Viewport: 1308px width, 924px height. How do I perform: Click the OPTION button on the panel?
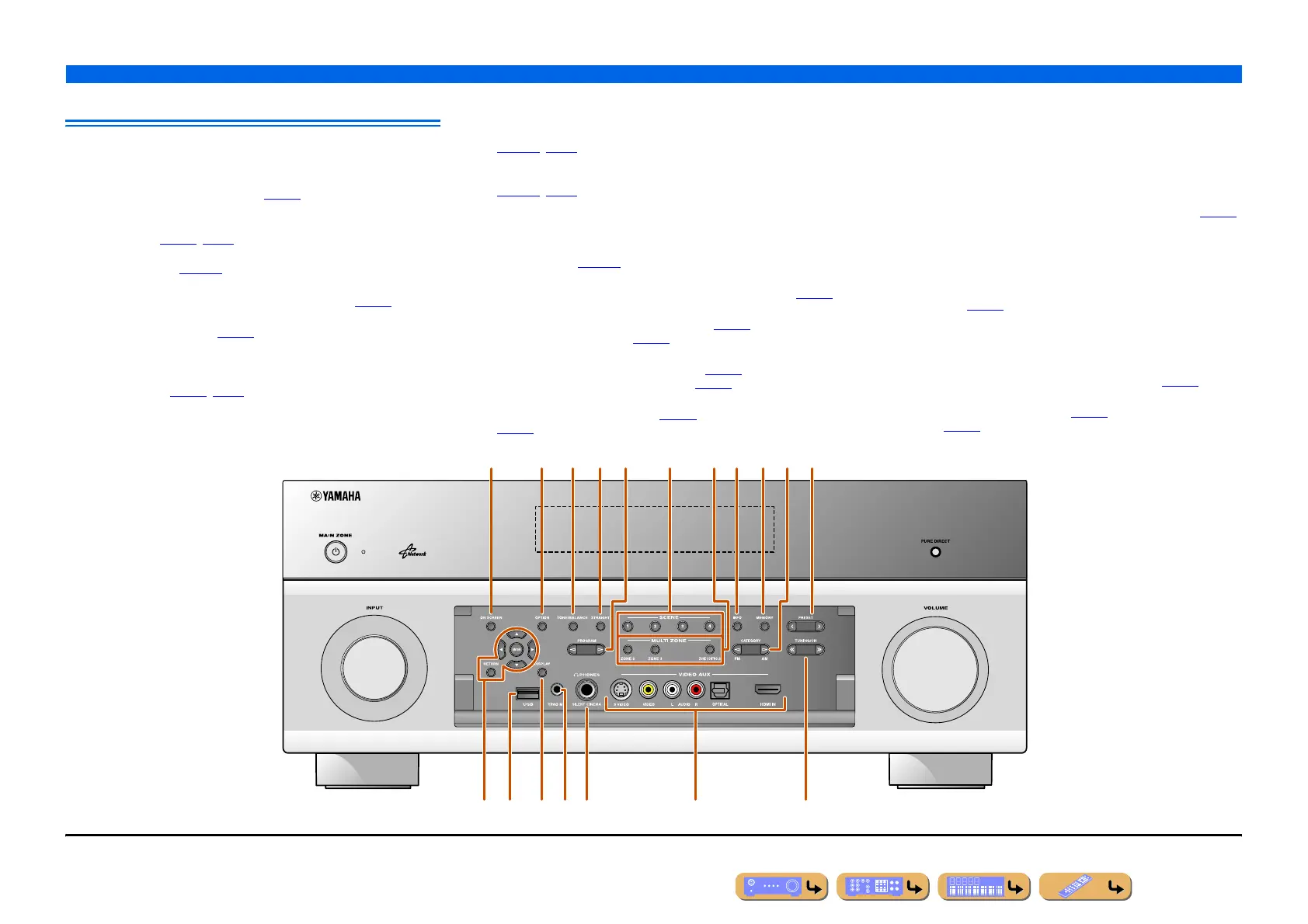tap(542, 626)
